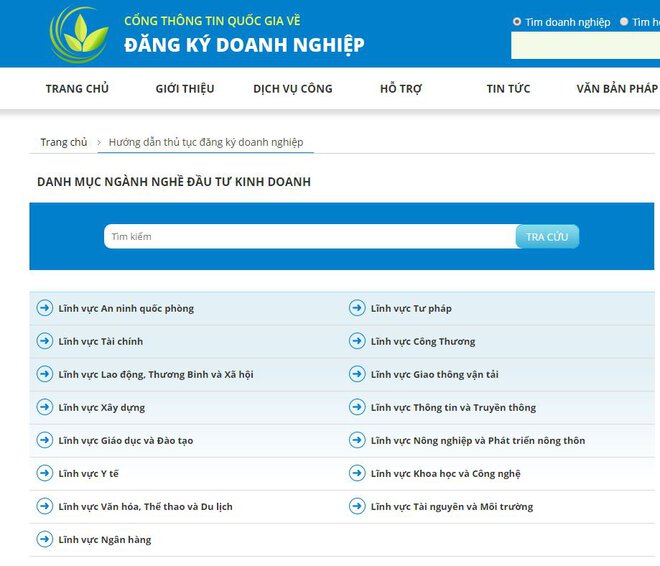Open the TRANG CHỦ menu item
Image resolution: width=660 pixels, height=566 pixels.
pos(77,89)
